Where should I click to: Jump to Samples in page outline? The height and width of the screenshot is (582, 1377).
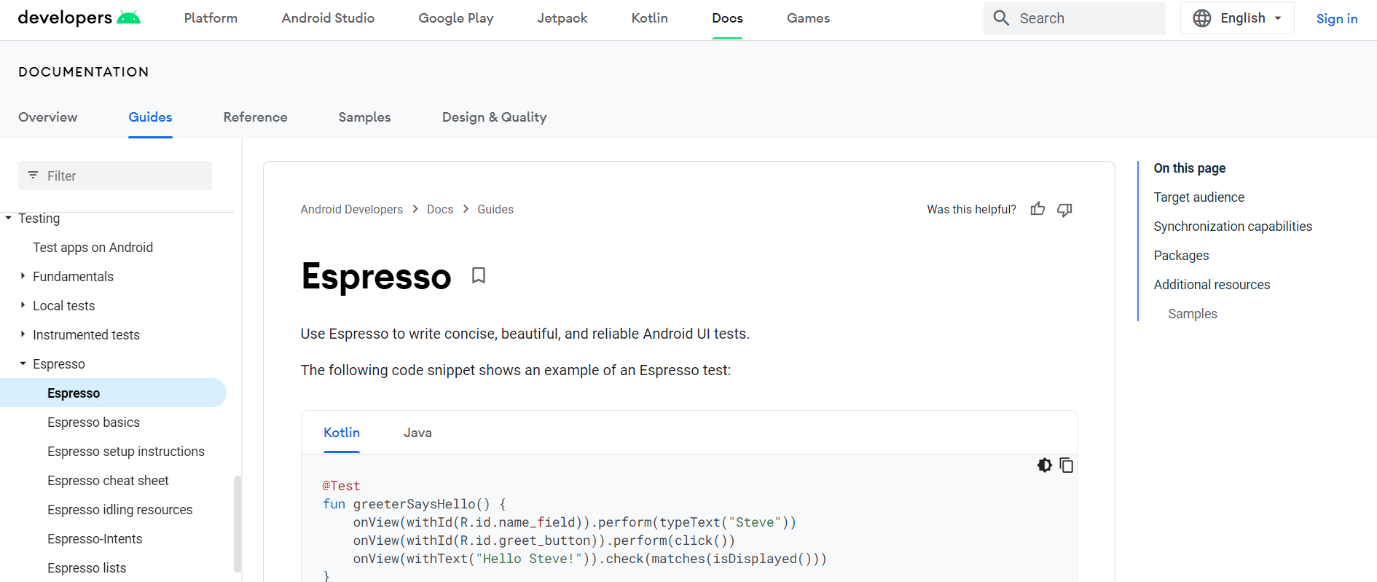coord(1193,313)
